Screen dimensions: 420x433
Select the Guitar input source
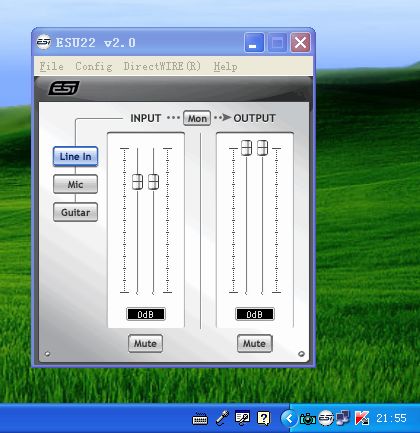pos(75,212)
